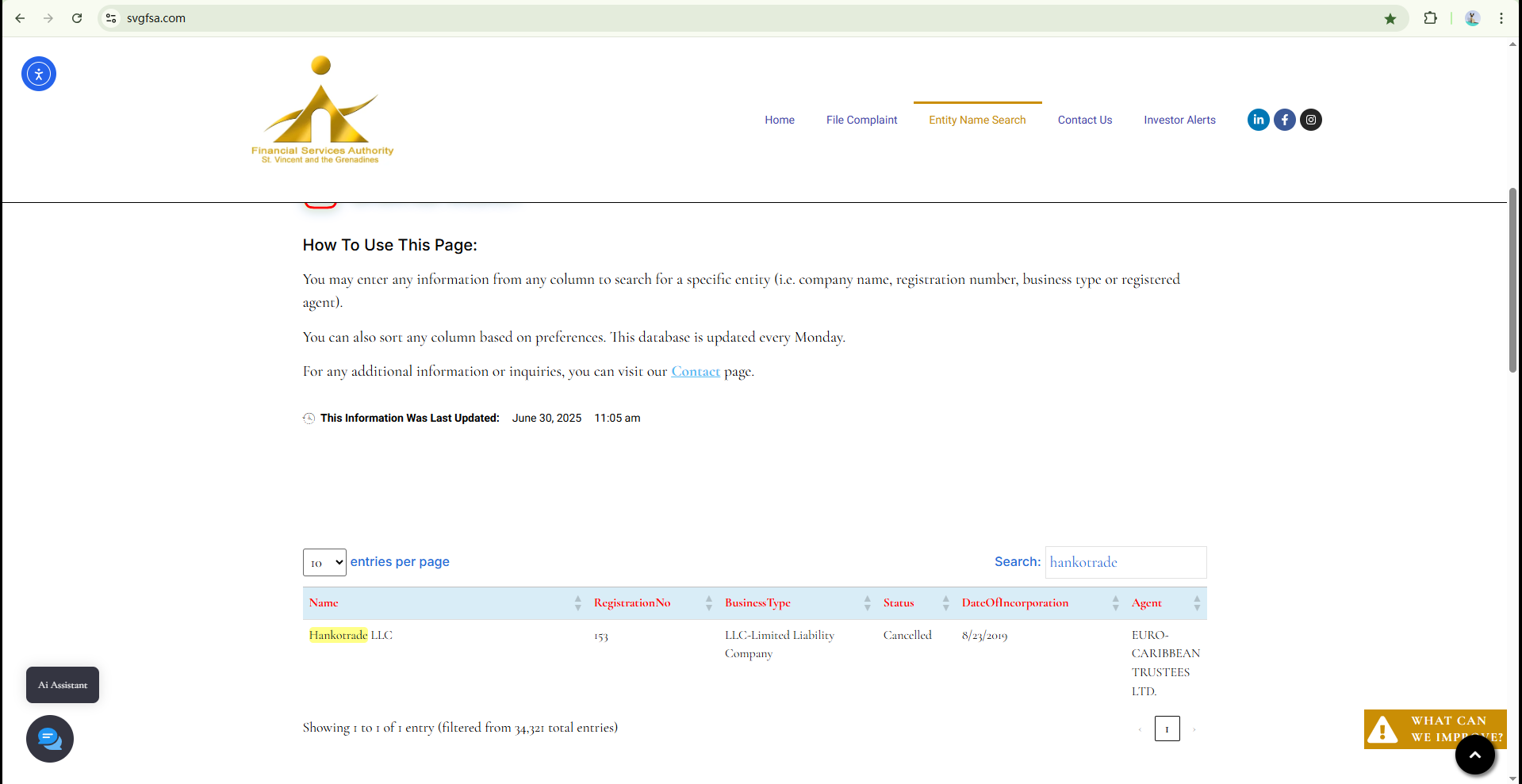Open the Facebook social icon
Viewport: 1522px width, 784px height.
[1284, 120]
